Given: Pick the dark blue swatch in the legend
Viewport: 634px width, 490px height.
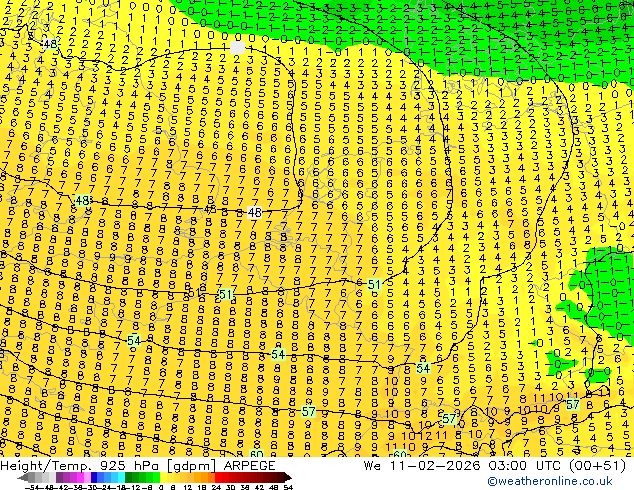Looking at the screenshot, I should 94,477.
